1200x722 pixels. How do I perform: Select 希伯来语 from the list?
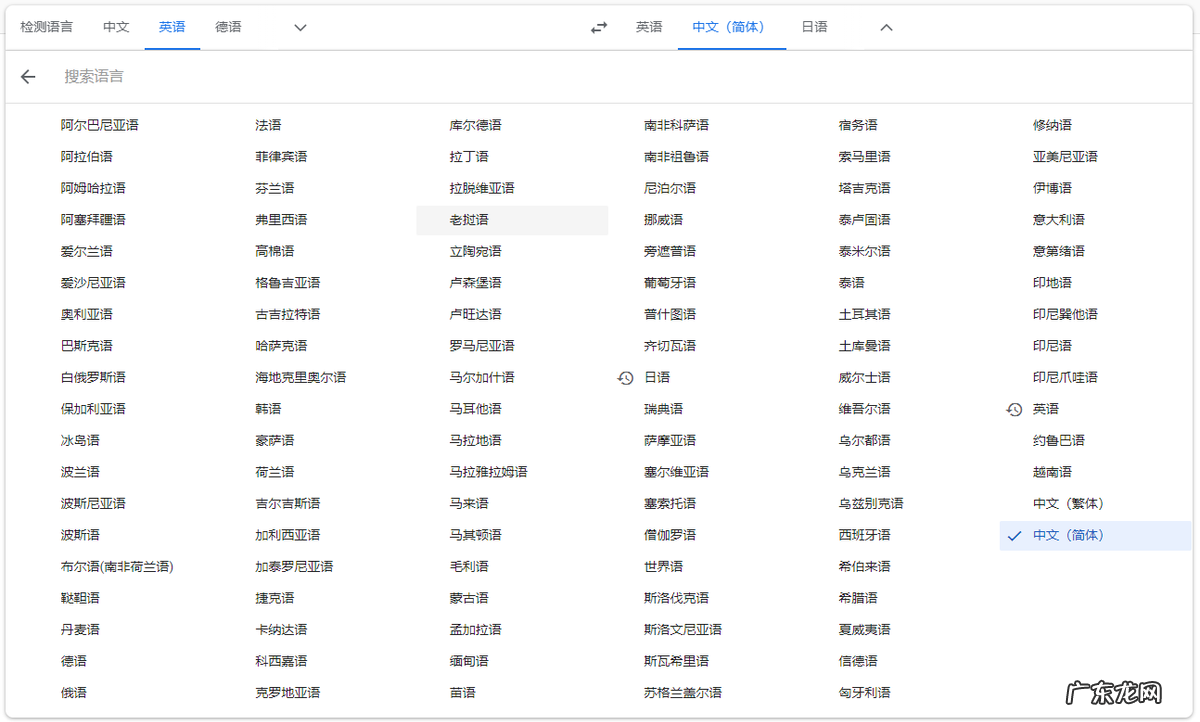(x=863, y=566)
